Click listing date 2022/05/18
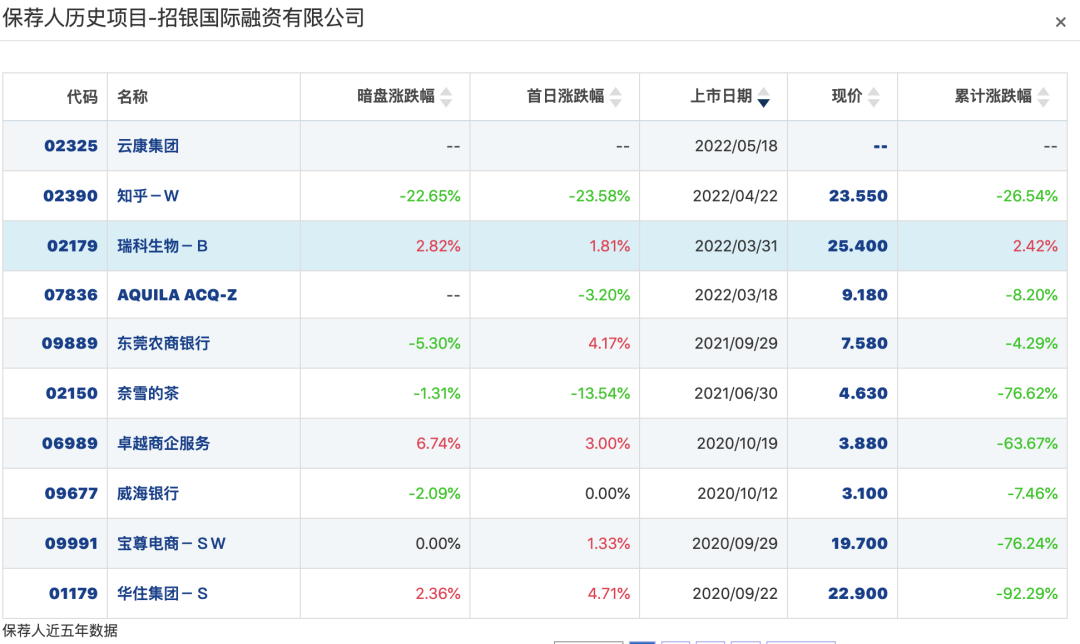The image size is (1080, 644). coord(736,146)
